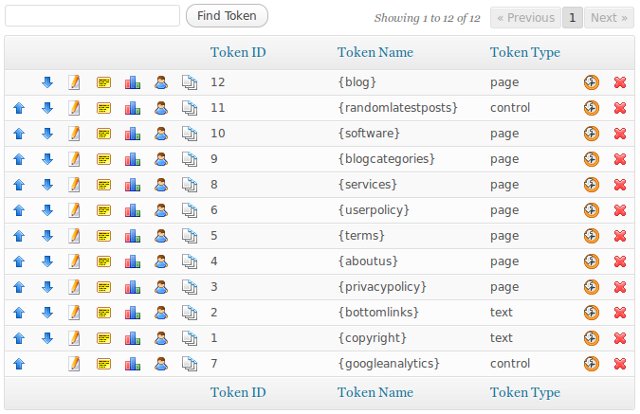Sort by Token Type footer header
640x414 pixels.
click(525, 392)
